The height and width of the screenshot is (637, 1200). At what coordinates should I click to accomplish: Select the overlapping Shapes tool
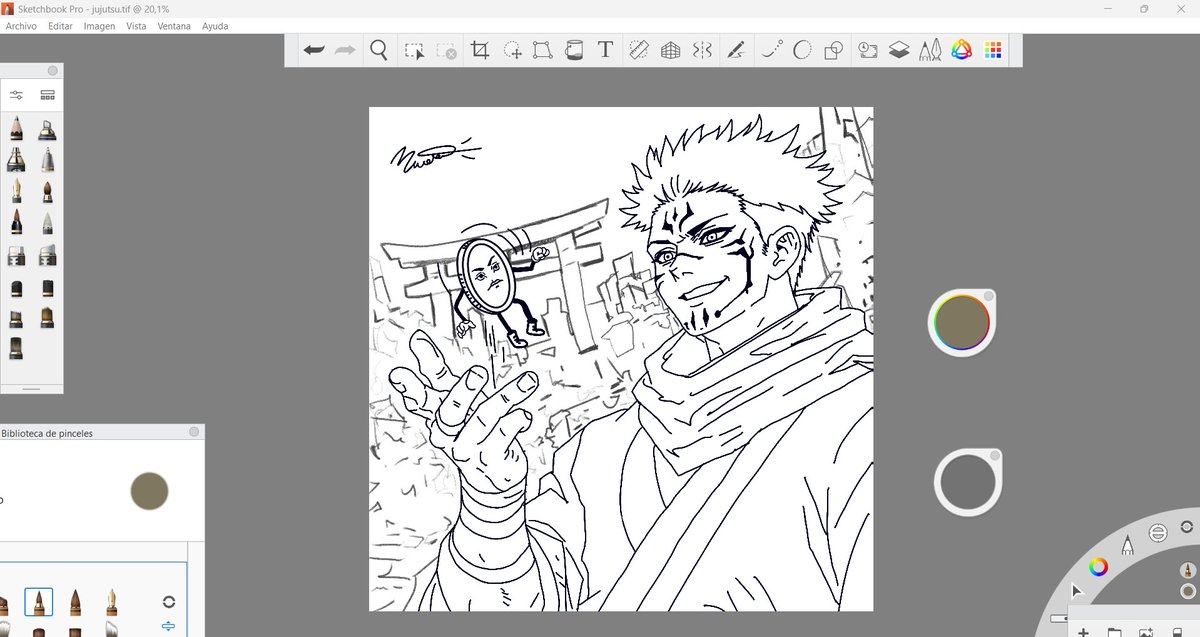[833, 50]
